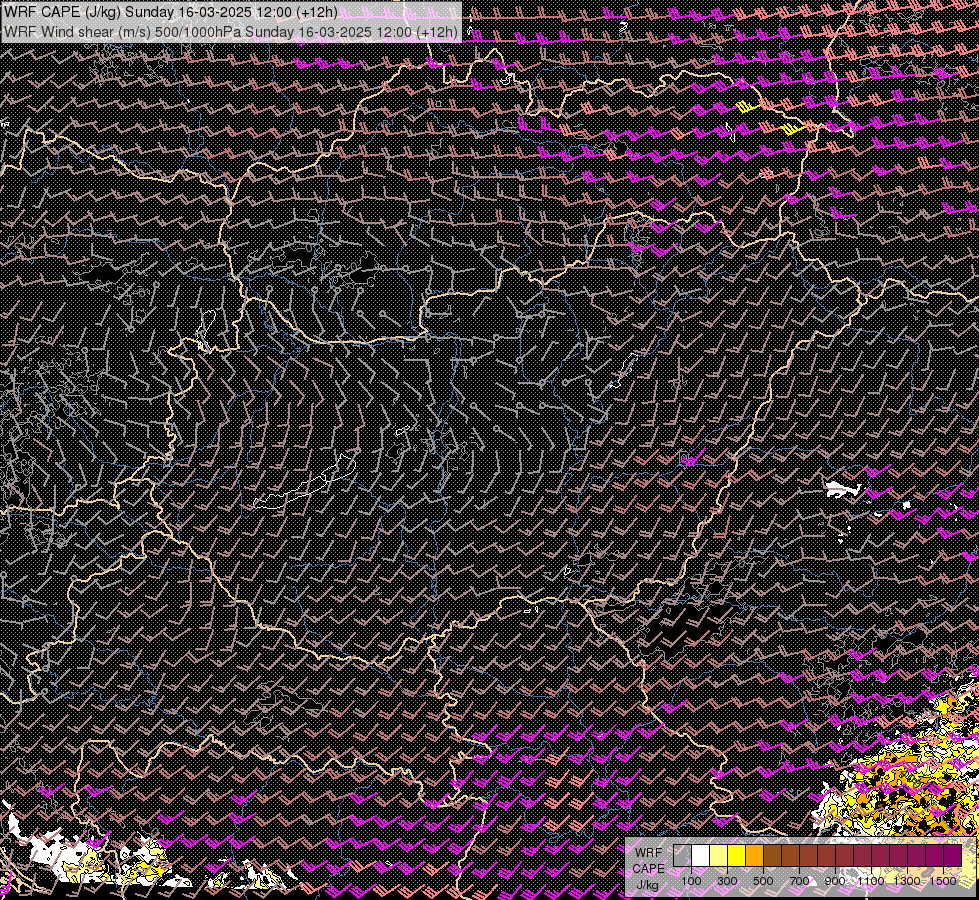Click the "100" legend value
This screenshot has height=900, width=979.
(691, 881)
